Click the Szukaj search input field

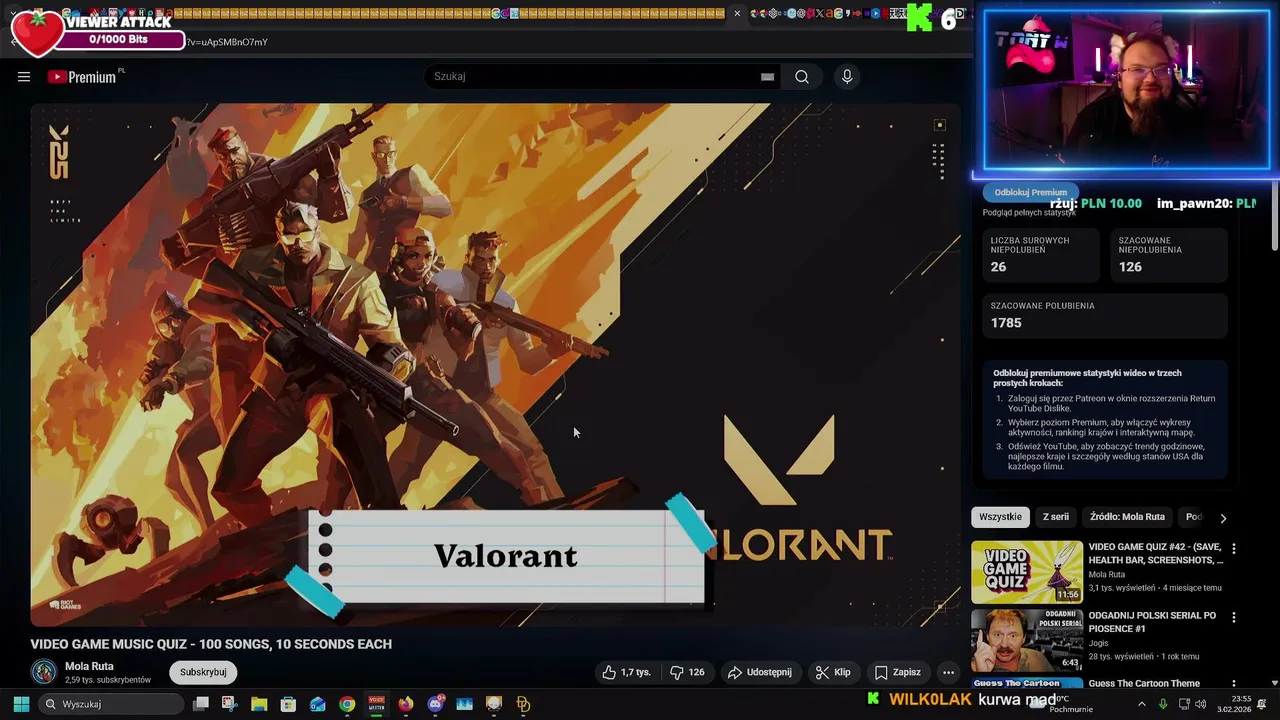tap(595, 76)
